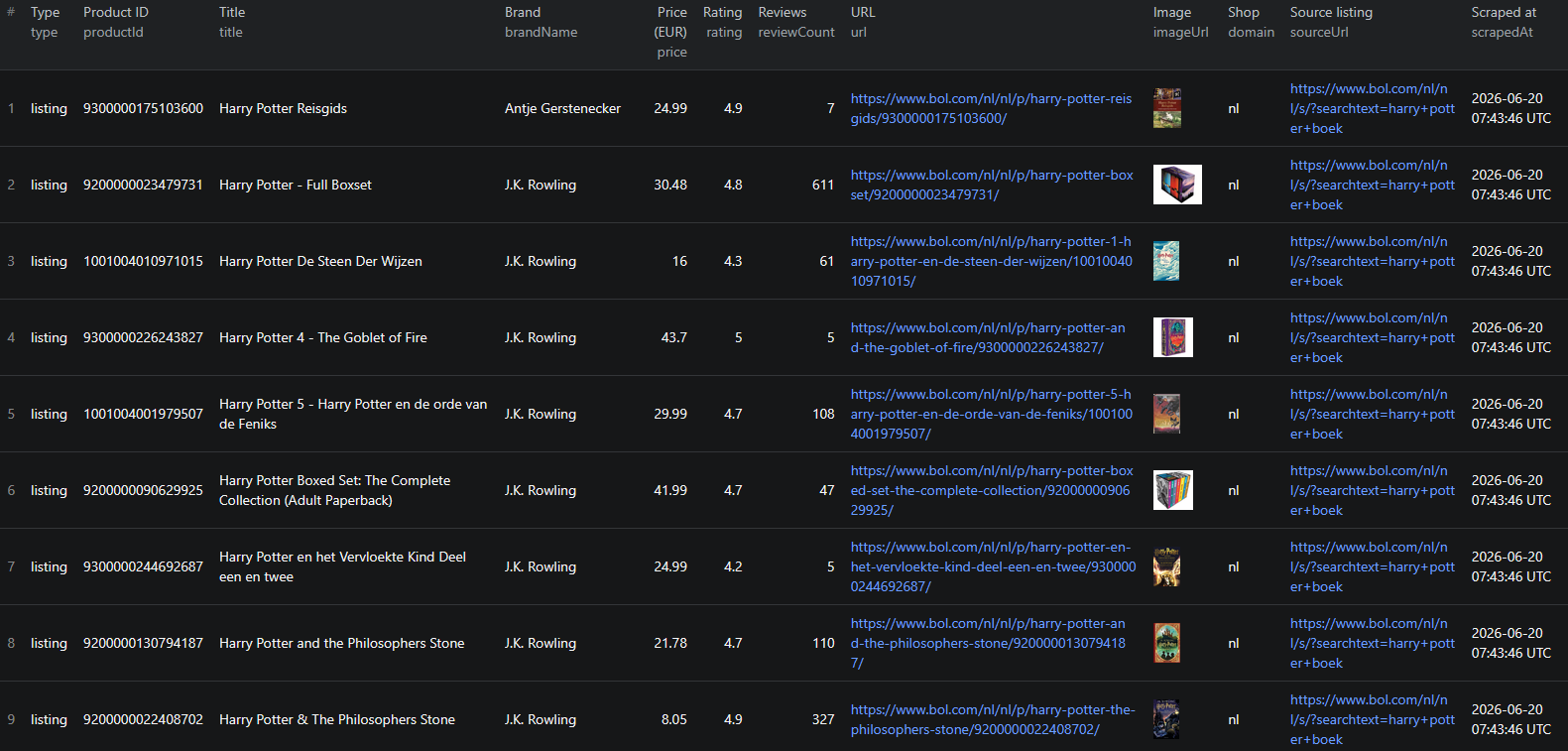Image resolution: width=1568 pixels, height=751 pixels.
Task: Click the price value 41.99
Action: click(x=670, y=490)
